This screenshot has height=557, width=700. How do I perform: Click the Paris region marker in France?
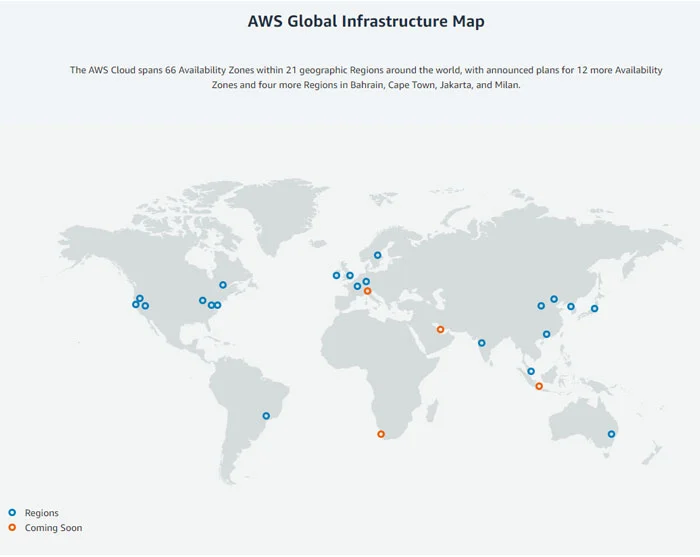tap(357, 286)
